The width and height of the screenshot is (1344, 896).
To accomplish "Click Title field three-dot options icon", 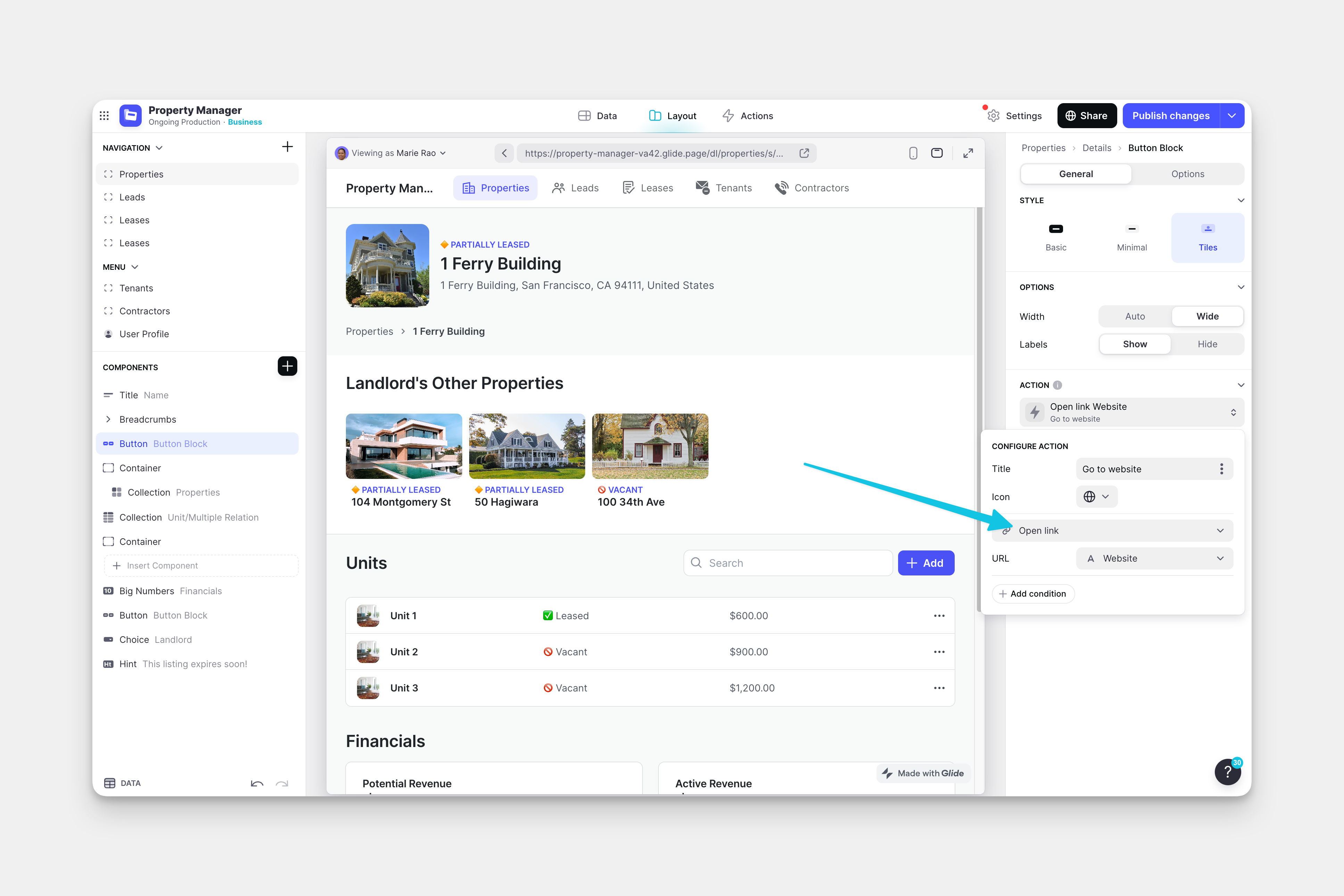I will pyautogui.click(x=1221, y=469).
